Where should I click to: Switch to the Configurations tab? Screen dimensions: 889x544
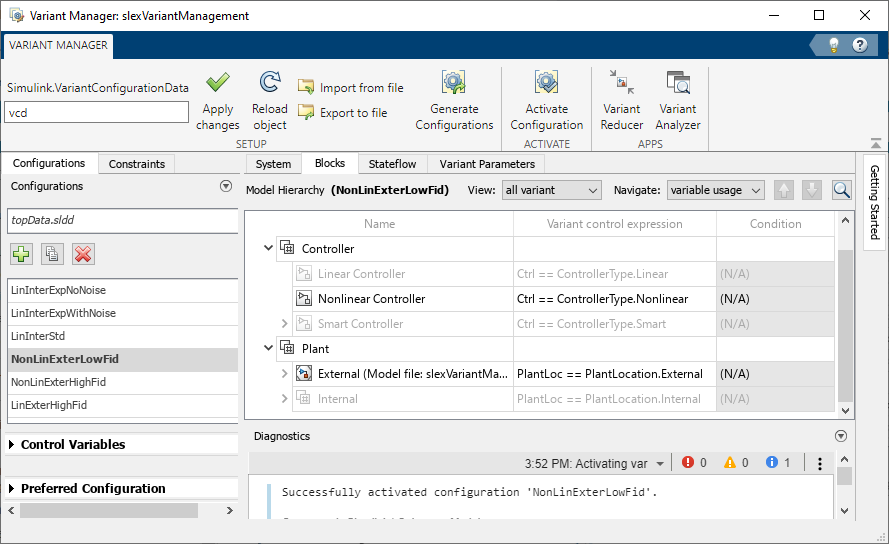click(49, 163)
